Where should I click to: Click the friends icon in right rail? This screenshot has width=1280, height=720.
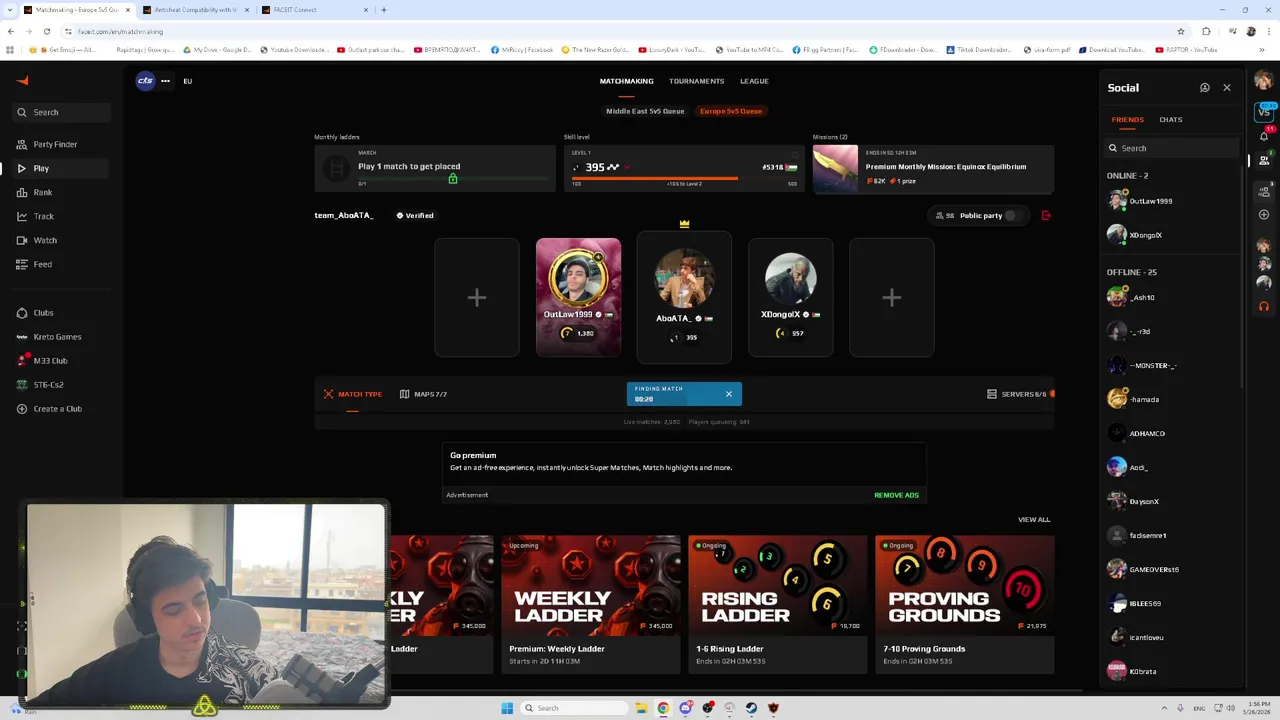click(x=1264, y=161)
